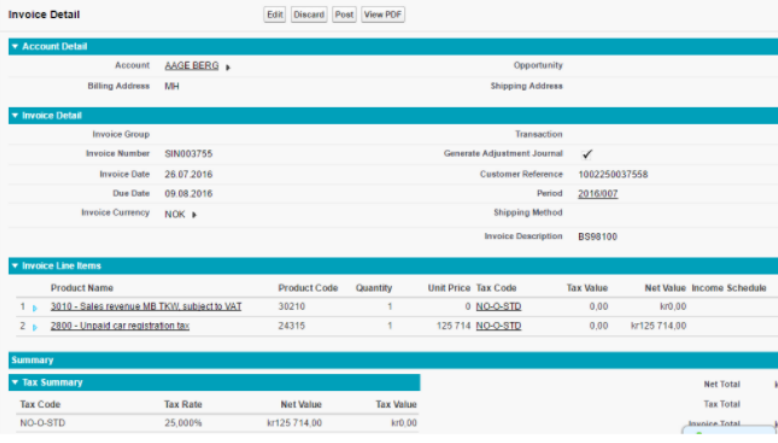Viewport: 778px width, 443px height.
Task: Collapse the Invoice Detail section
Action: point(15,116)
